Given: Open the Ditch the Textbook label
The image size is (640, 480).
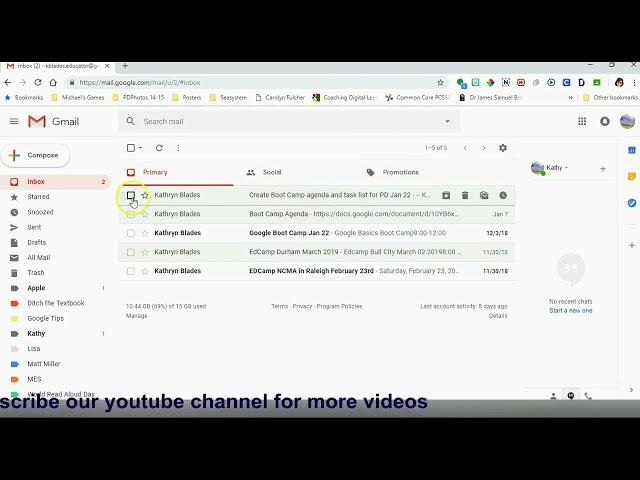Looking at the screenshot, I should 55,303.
